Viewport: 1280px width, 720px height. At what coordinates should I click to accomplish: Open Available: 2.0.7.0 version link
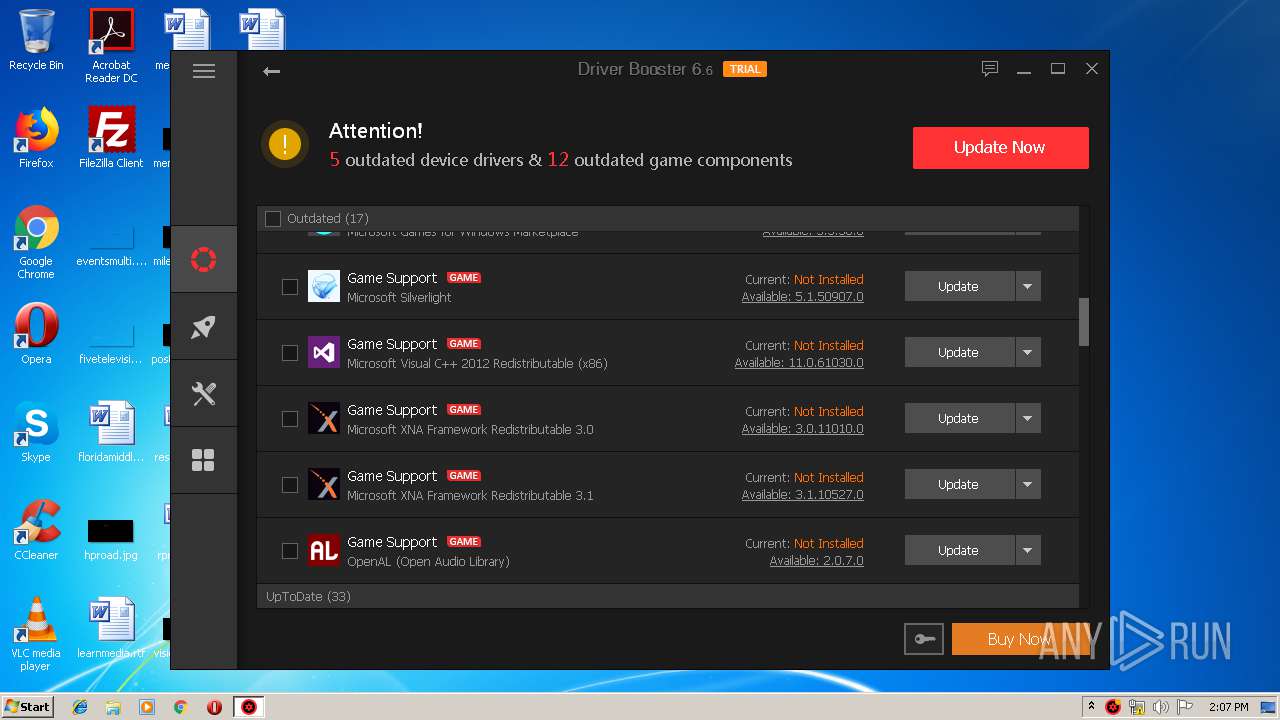[x=816, y=561]
